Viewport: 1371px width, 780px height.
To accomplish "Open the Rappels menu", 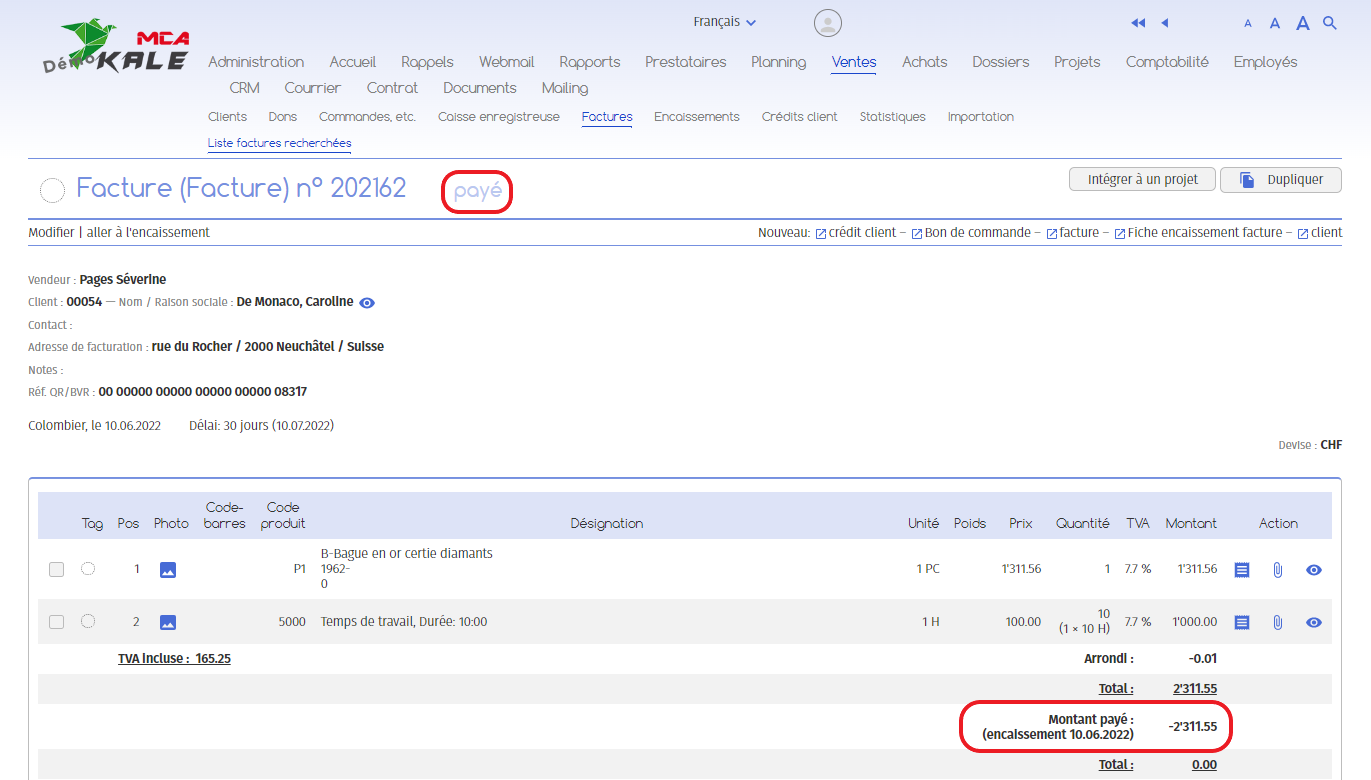I will click(427, 62).
